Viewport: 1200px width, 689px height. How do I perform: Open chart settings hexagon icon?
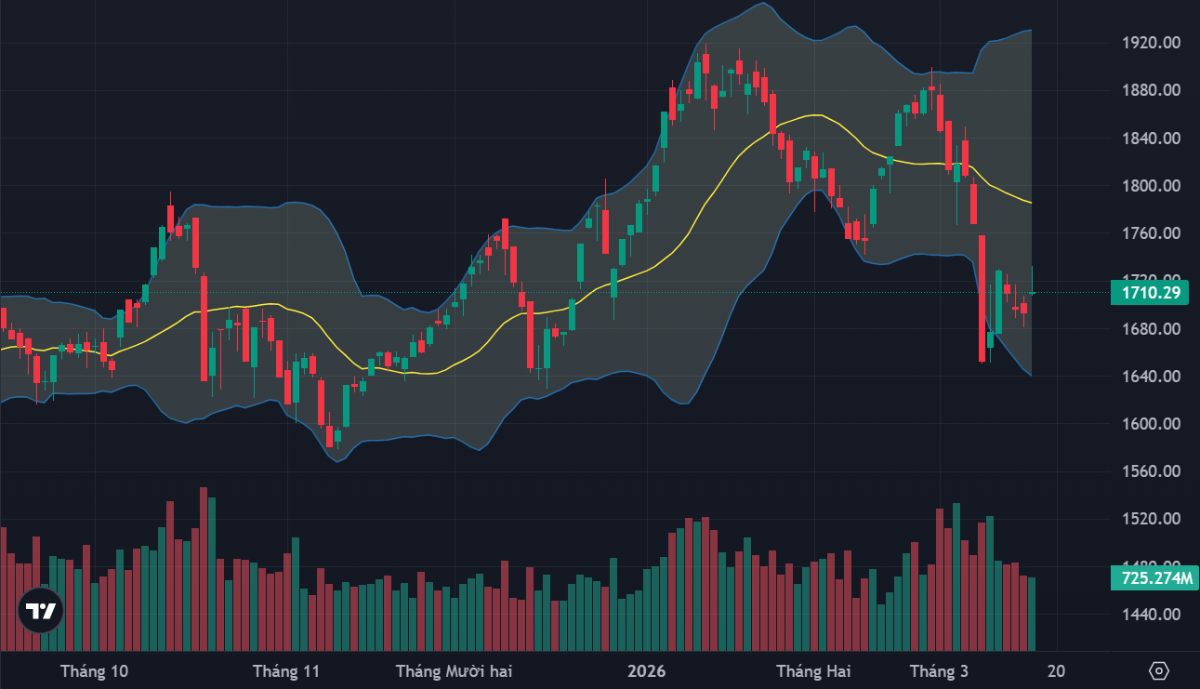(1159, 671)
